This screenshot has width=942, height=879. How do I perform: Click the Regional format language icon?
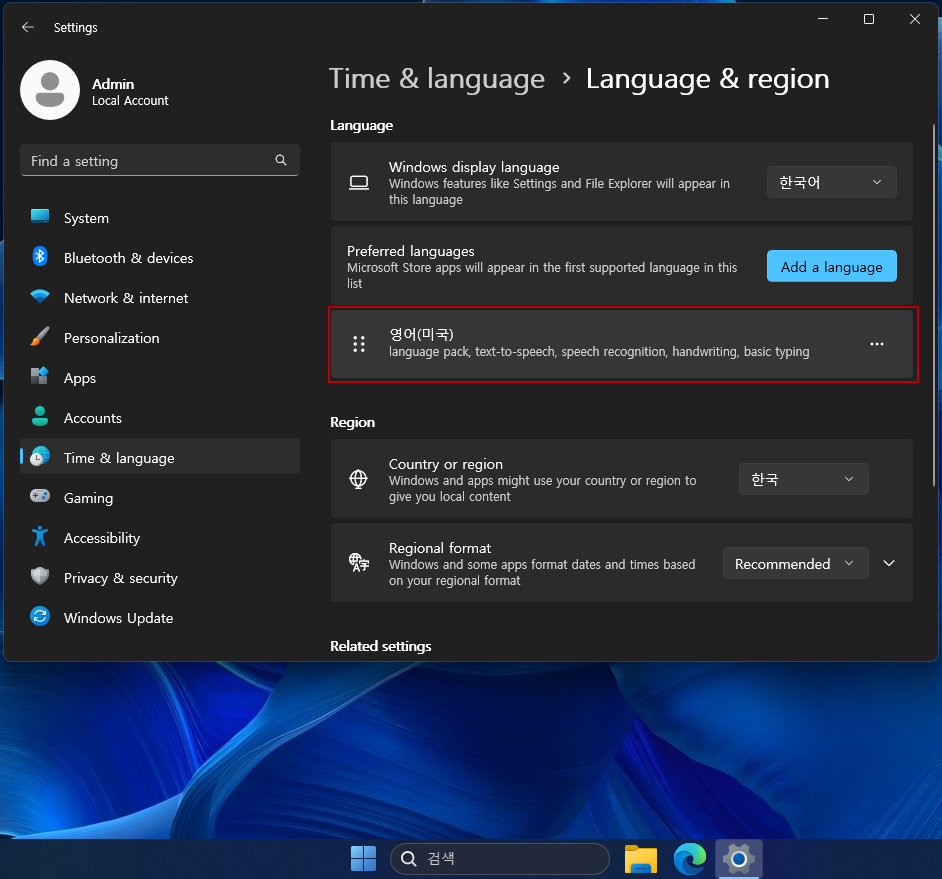pyautogui.click(x=359, y=563)
